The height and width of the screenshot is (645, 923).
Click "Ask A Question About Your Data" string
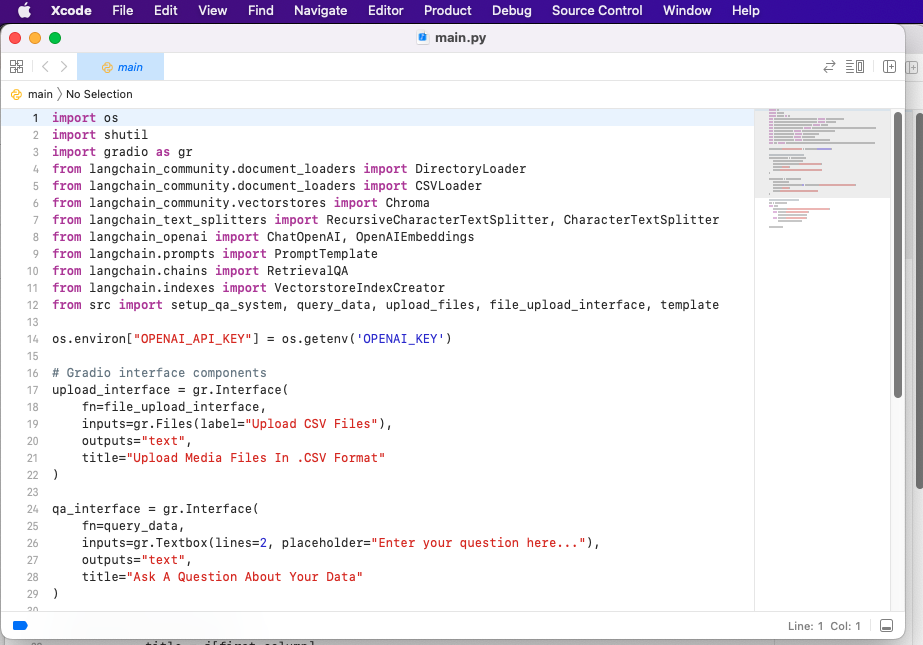[244, 577]
